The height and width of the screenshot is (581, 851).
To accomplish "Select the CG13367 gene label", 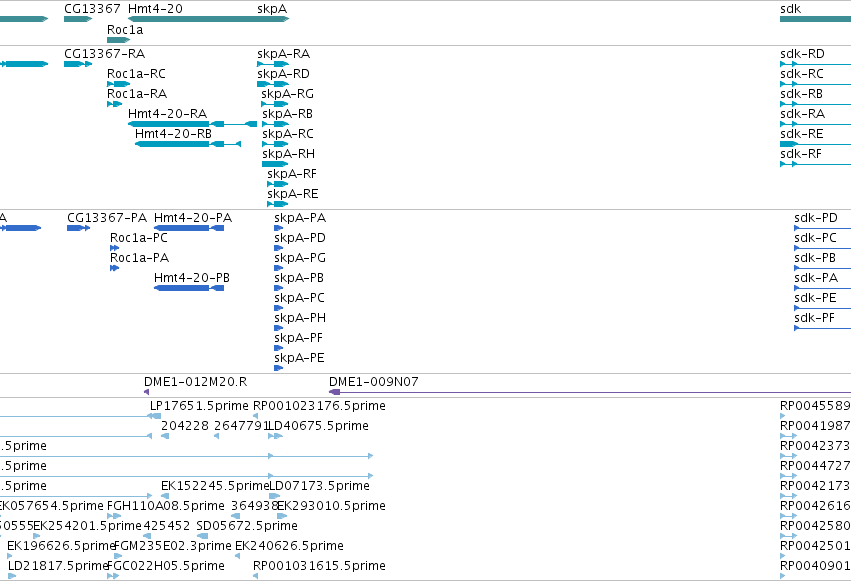I will pos(92,9).
